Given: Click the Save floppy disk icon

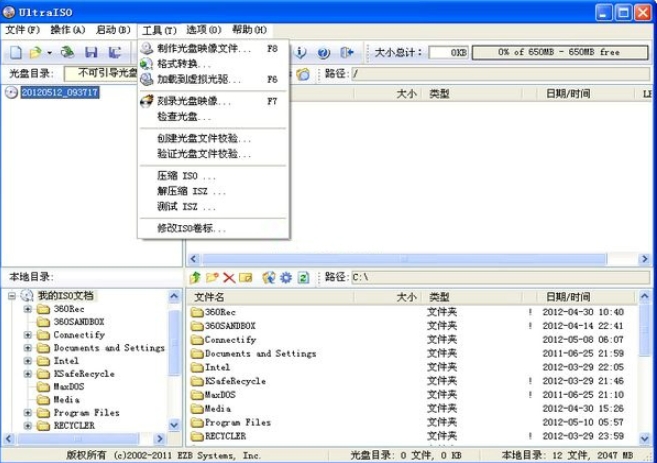Looking at the screenshot, I should (91, 52).
